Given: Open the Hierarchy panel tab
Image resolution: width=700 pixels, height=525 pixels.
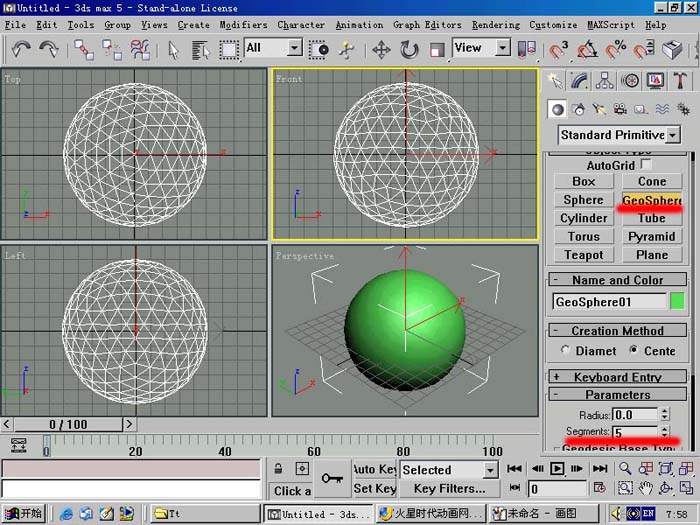Looking at the screenshot, I should (604, 81).
